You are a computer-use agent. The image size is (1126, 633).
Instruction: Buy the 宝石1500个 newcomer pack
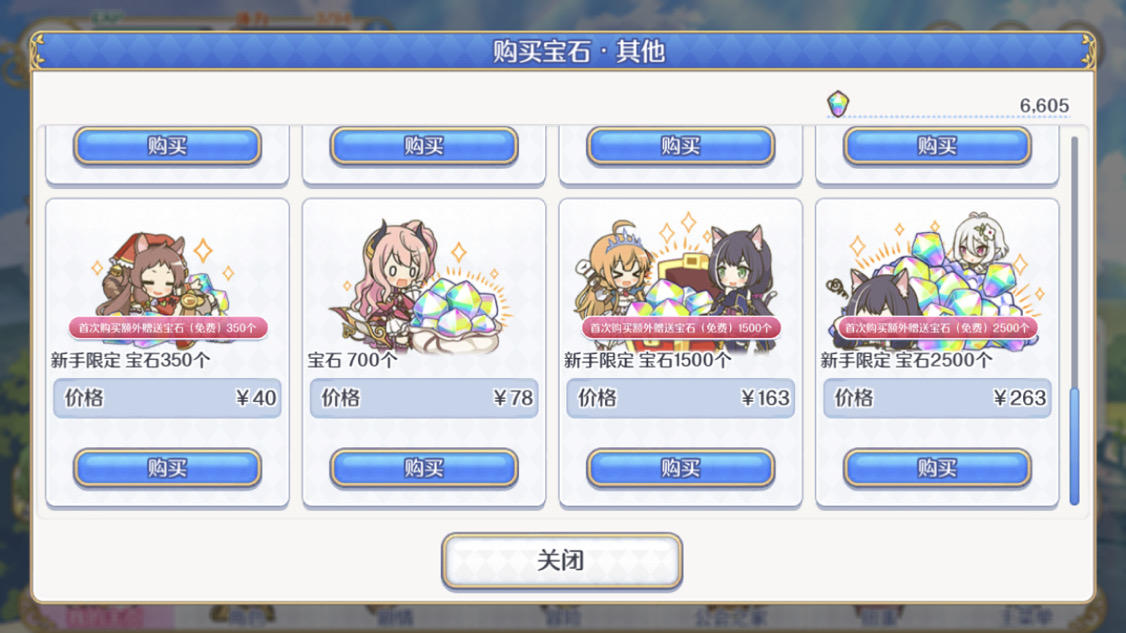[x=680, y=468]
